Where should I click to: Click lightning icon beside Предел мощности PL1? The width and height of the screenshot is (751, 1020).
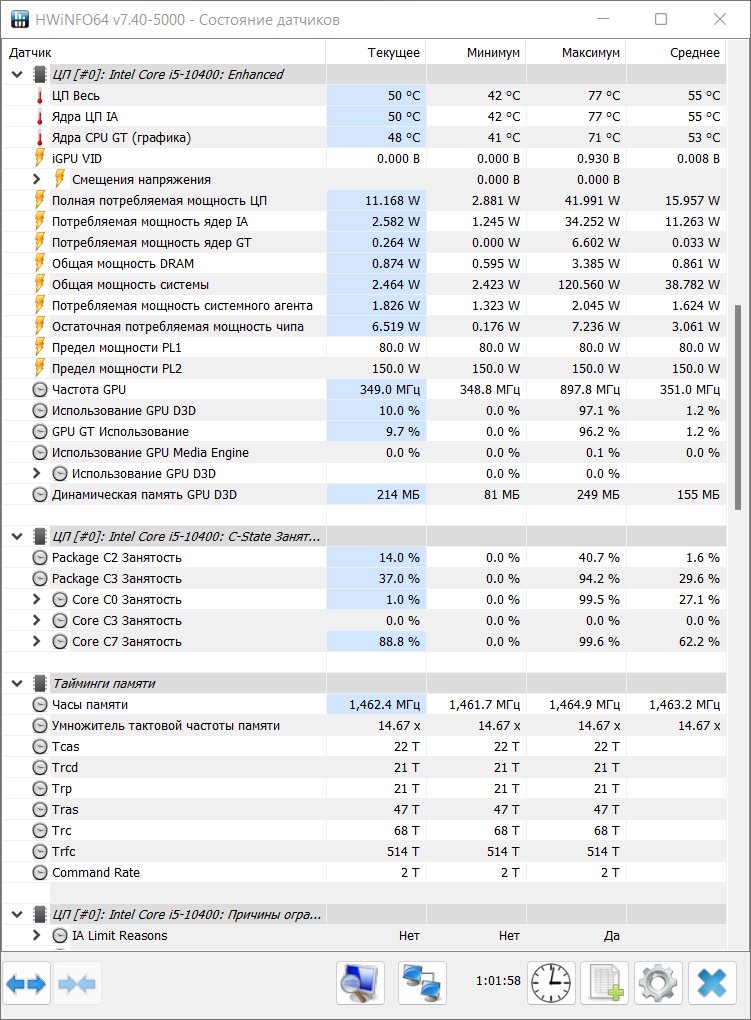pyautogui.click(x=40, y=347)
